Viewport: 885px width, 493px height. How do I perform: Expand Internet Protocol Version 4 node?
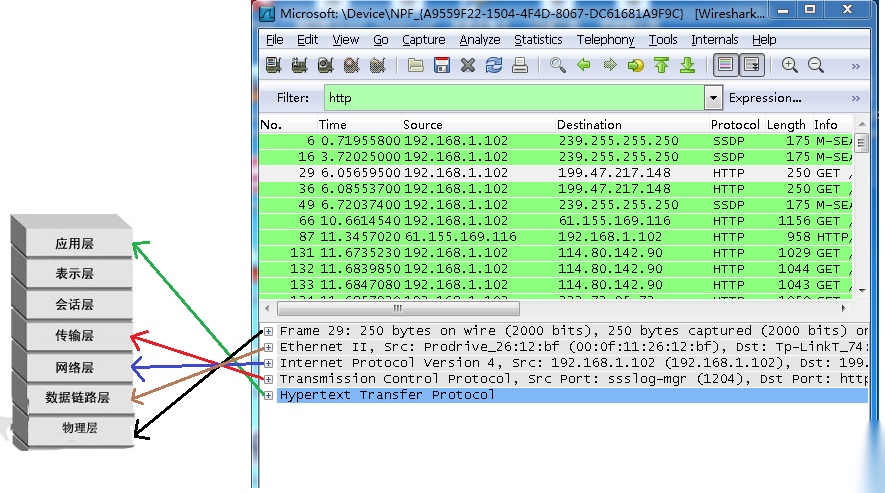click(x=269, y=363)
